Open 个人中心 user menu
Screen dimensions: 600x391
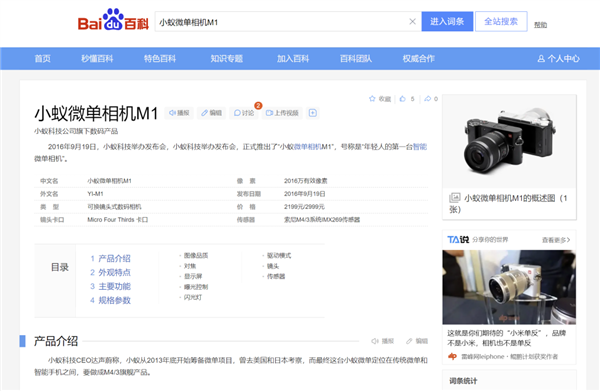coord(558,59)
